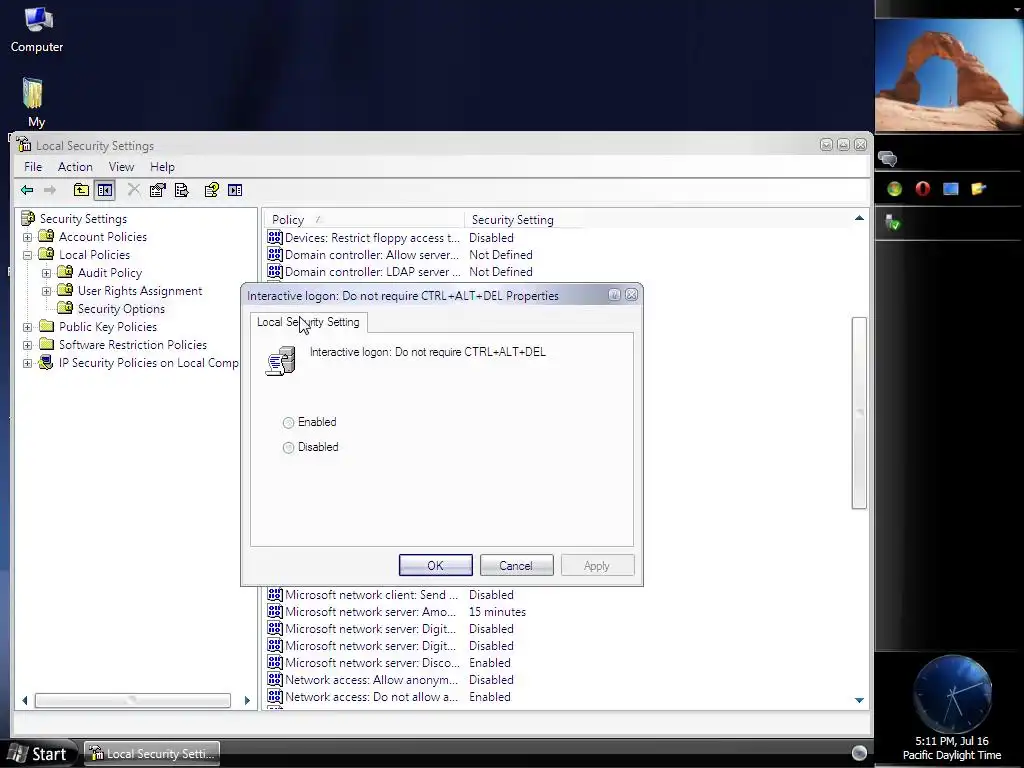The height and width of the screenshot is (768, 1024).
Task: Click the chat bubbles sidebar icon
Action: coord(888,158)
